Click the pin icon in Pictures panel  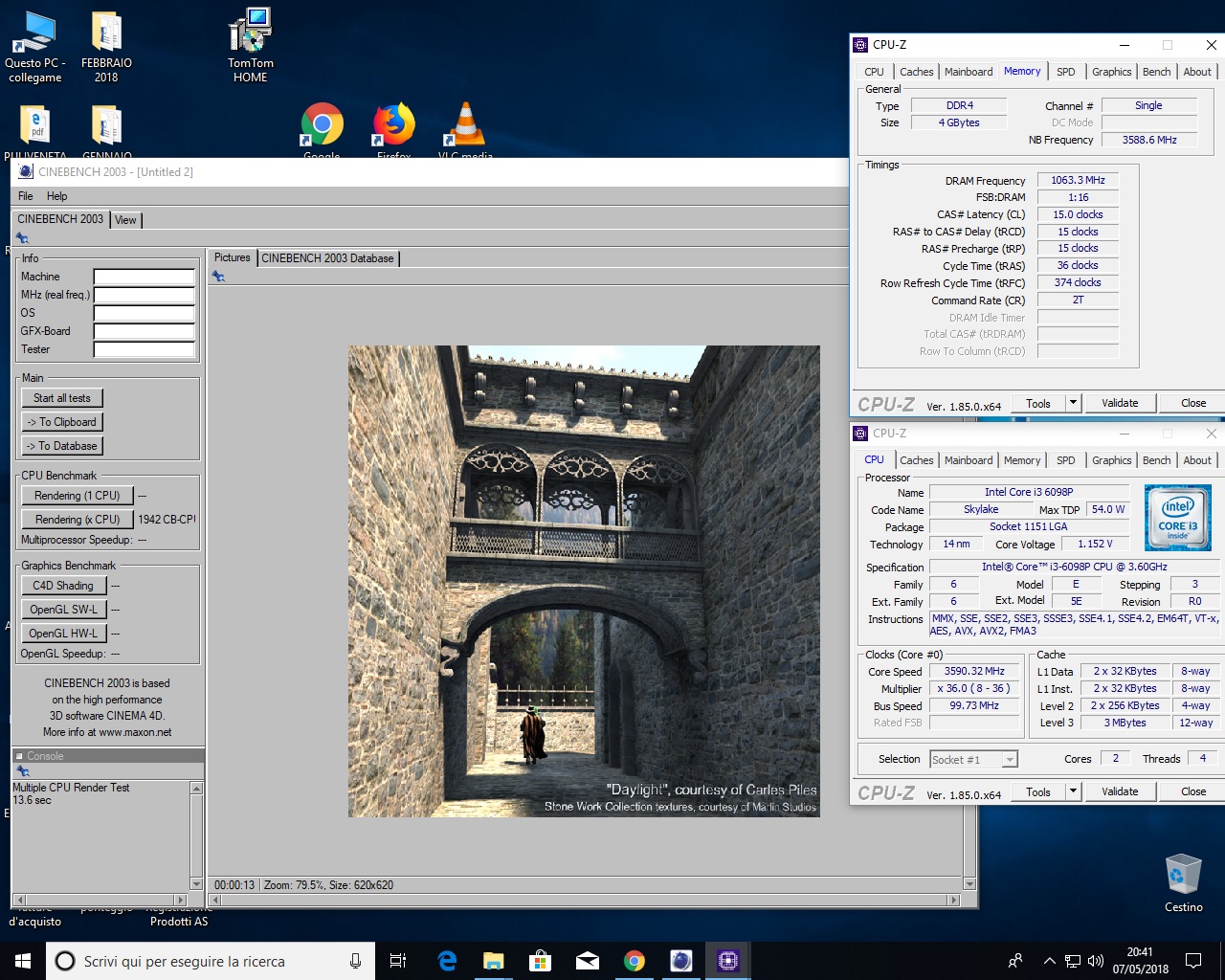(x=218, y=277)
